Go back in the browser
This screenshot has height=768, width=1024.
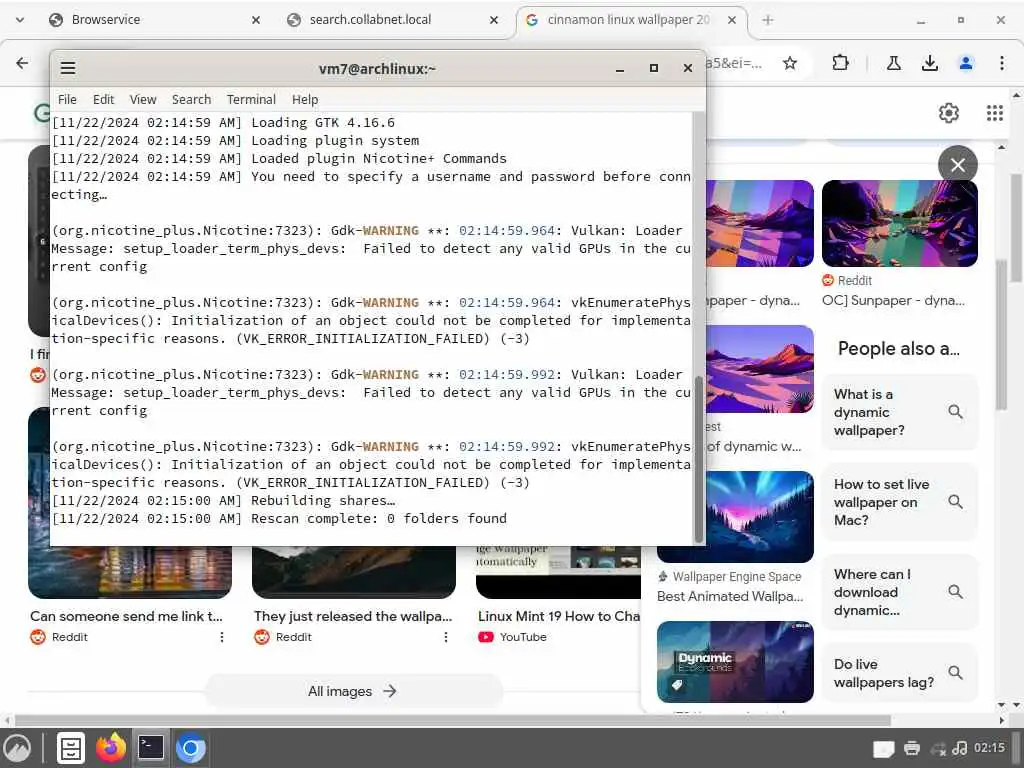tap(22, 63)
